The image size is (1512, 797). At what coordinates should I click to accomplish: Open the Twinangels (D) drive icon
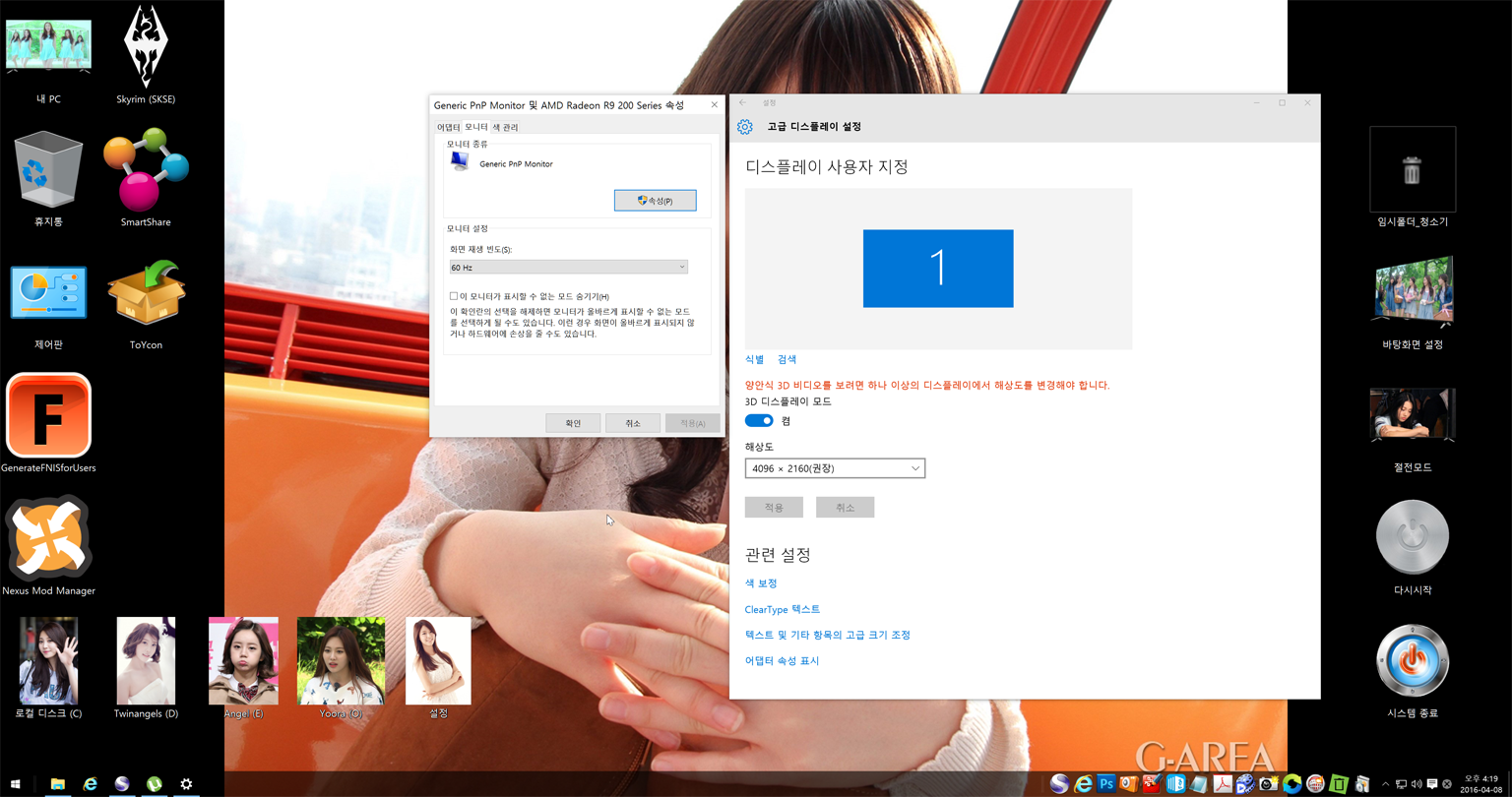[x=146, y=667]
